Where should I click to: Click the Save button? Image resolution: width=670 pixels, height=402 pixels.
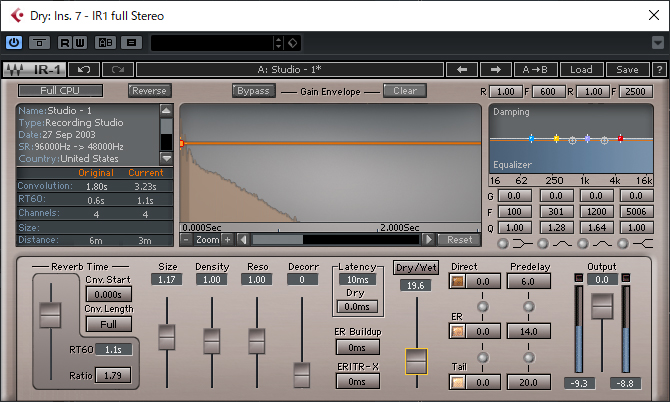tap(627, 70)
